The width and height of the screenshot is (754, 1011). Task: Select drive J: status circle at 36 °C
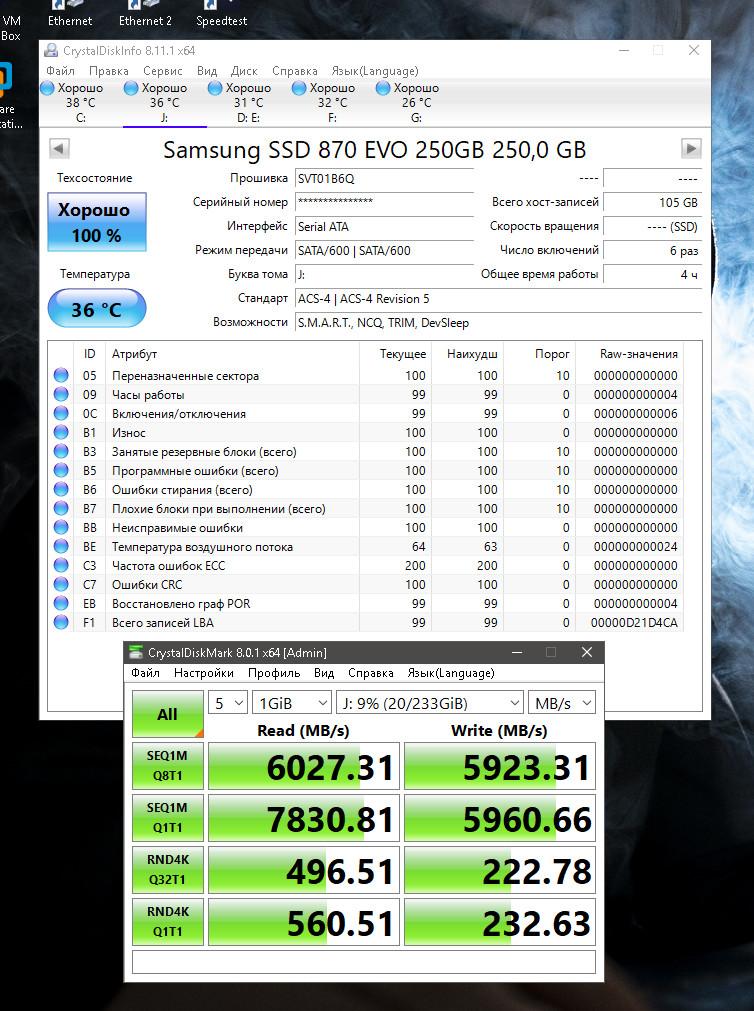point(131,88)
